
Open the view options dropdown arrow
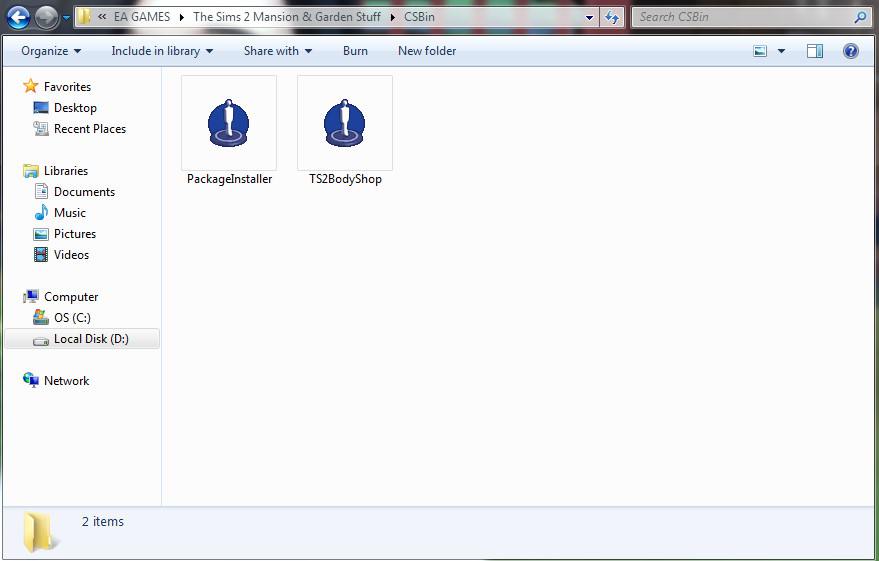(781, 52)
